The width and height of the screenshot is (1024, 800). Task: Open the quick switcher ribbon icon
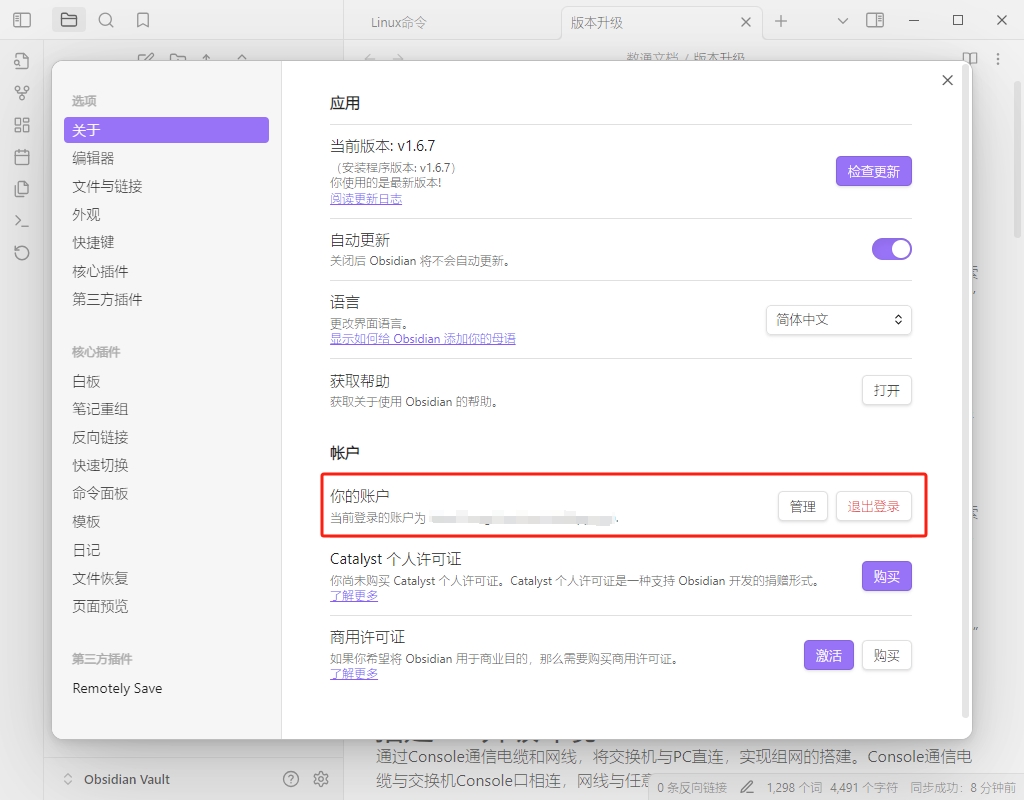point(21,61)
